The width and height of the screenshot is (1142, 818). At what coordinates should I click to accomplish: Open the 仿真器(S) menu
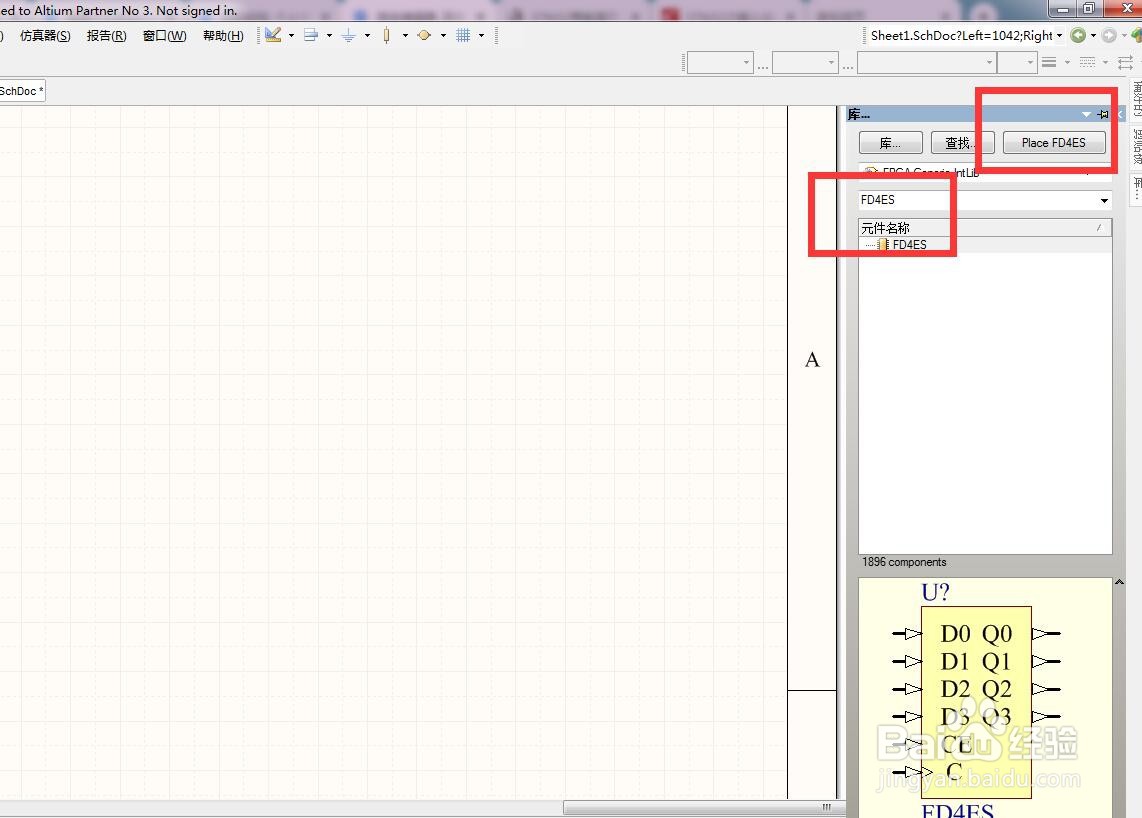pyautogui.click(x=45, y=36)
